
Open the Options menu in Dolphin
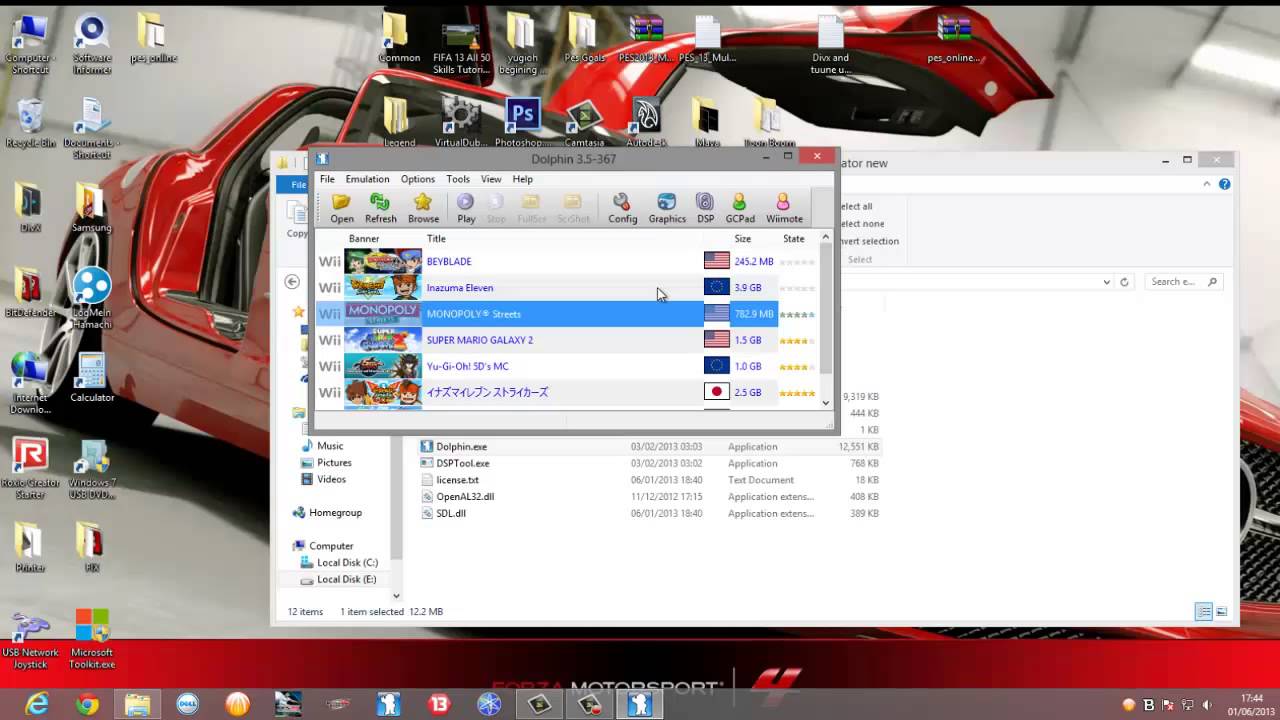coord(418,179)
